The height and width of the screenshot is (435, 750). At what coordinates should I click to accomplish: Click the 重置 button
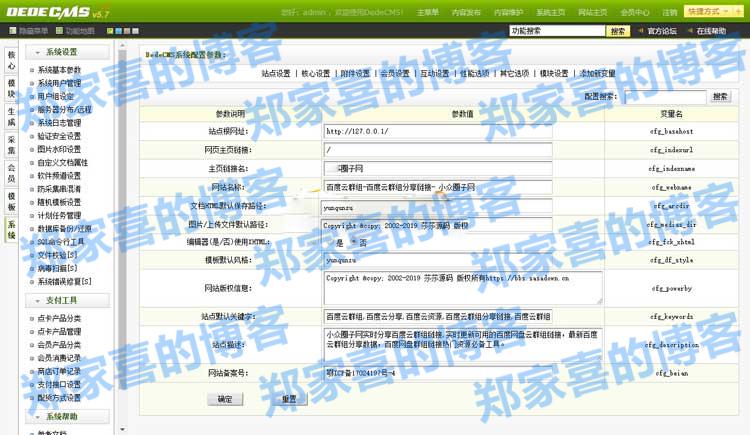coord(289,399)
